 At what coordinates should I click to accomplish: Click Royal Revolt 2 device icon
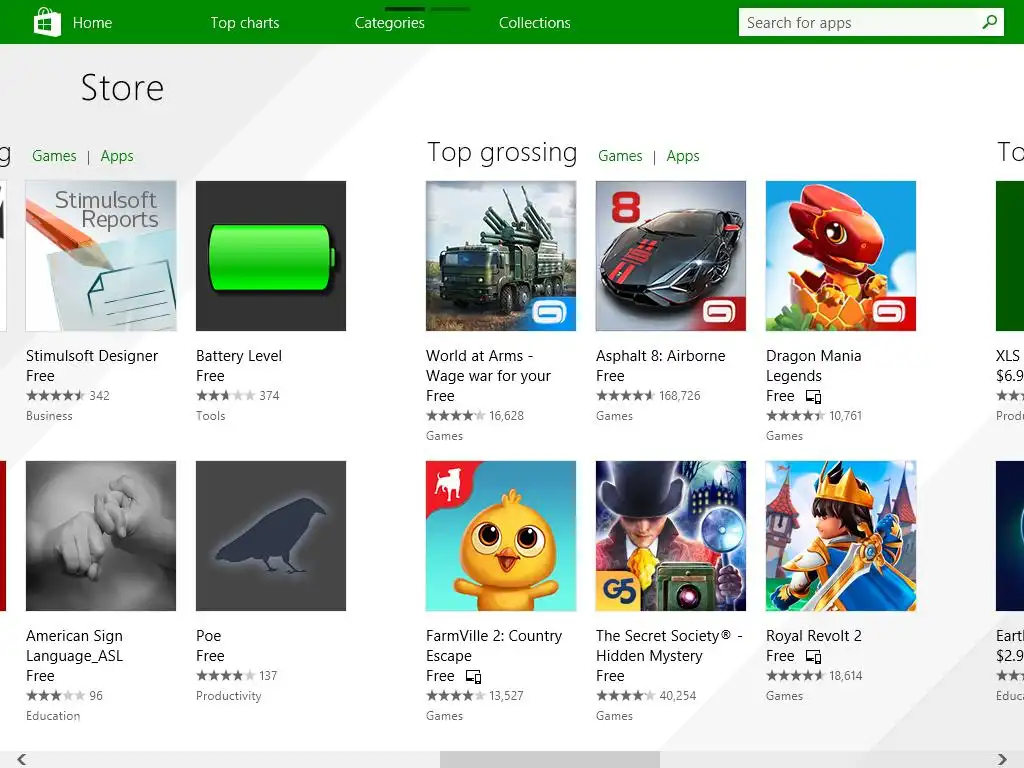pyautogui.click(x=813, y=656)
